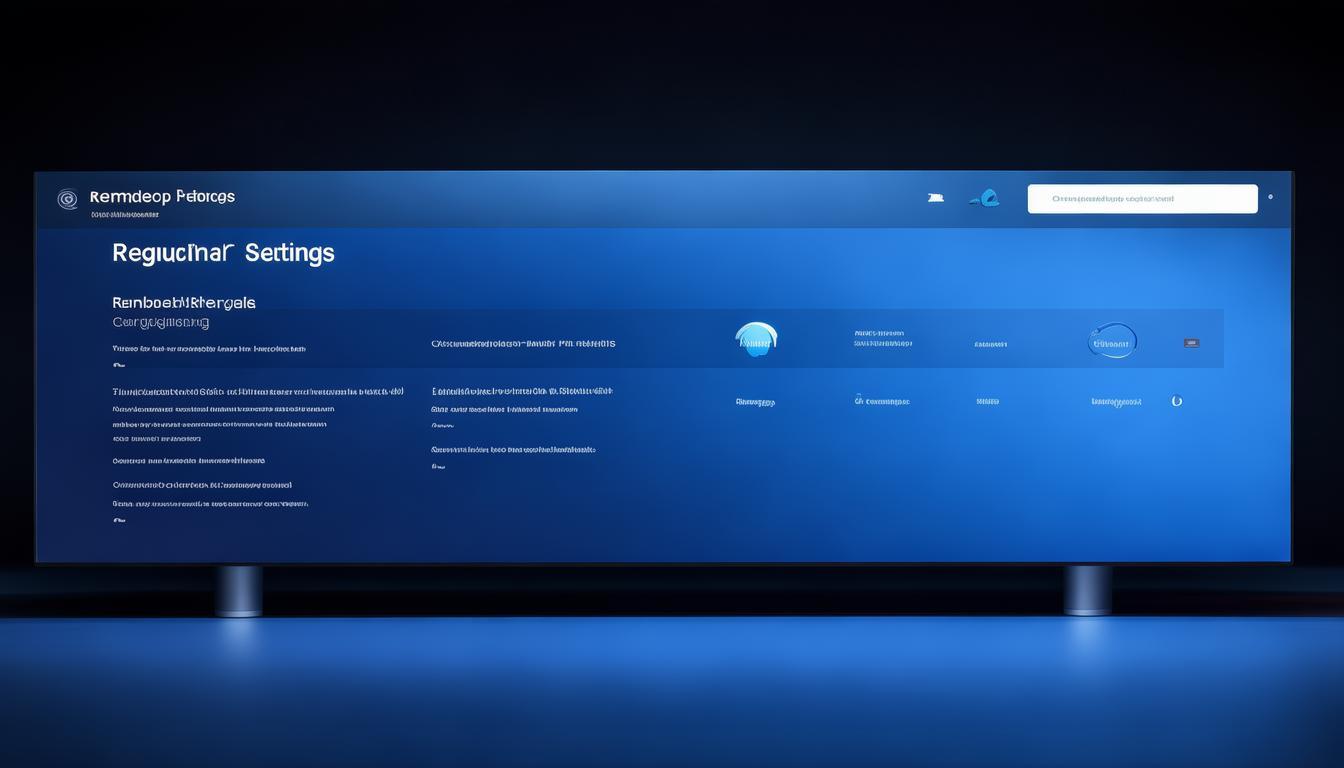Click the second-row label beneath the dome icon

[x=755, y=402]
